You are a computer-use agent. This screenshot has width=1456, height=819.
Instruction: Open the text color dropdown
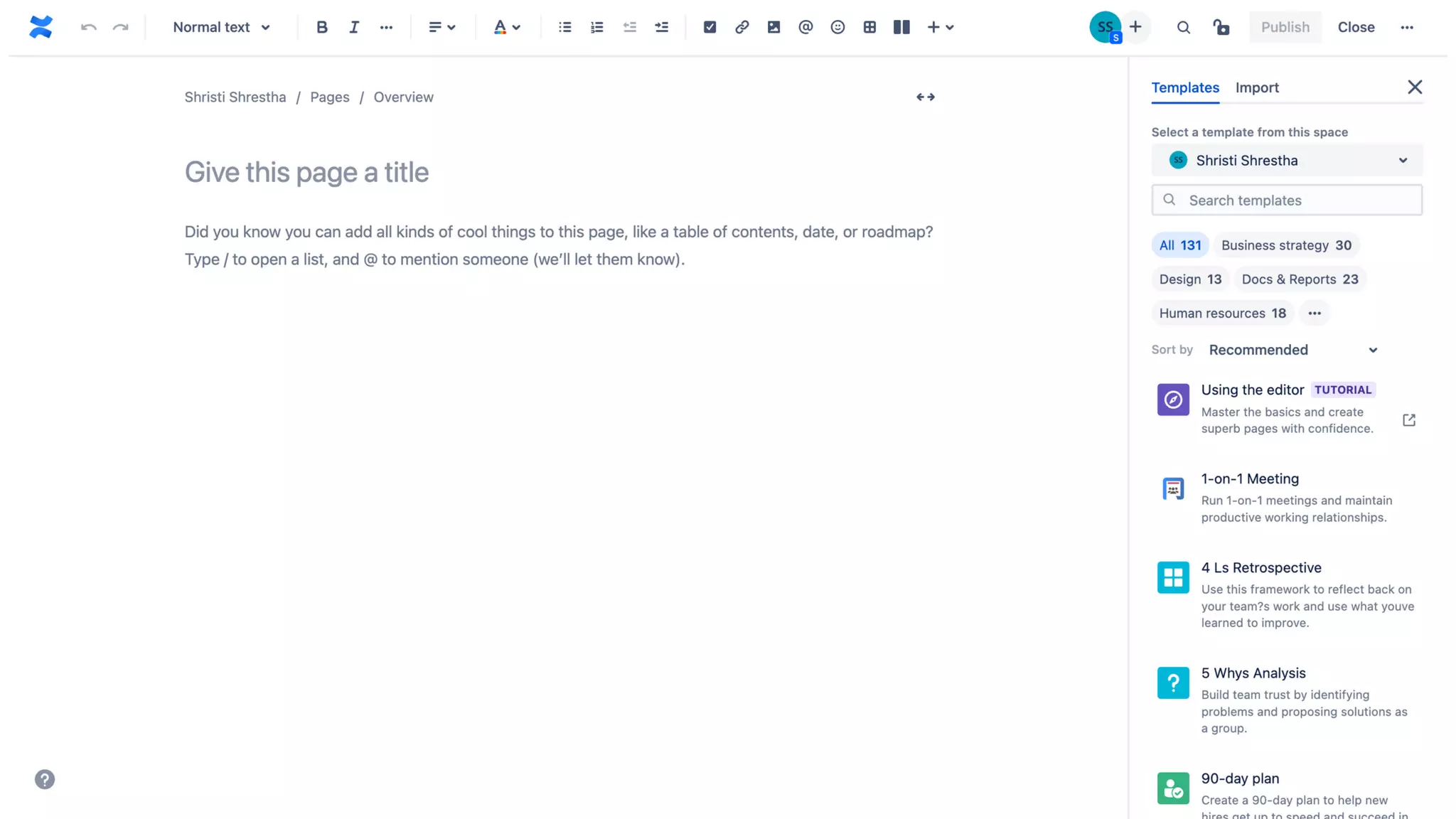point(507,27)
